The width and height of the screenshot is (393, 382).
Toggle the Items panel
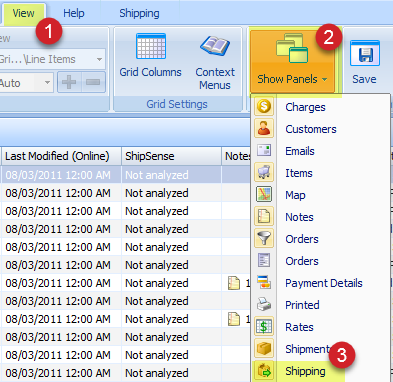click(x=299, y=173)
